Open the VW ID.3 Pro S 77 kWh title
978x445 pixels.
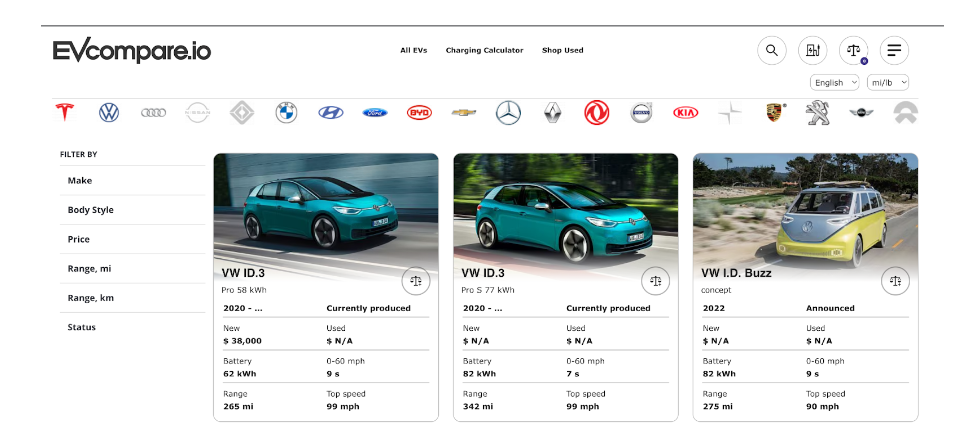[483, 273]
